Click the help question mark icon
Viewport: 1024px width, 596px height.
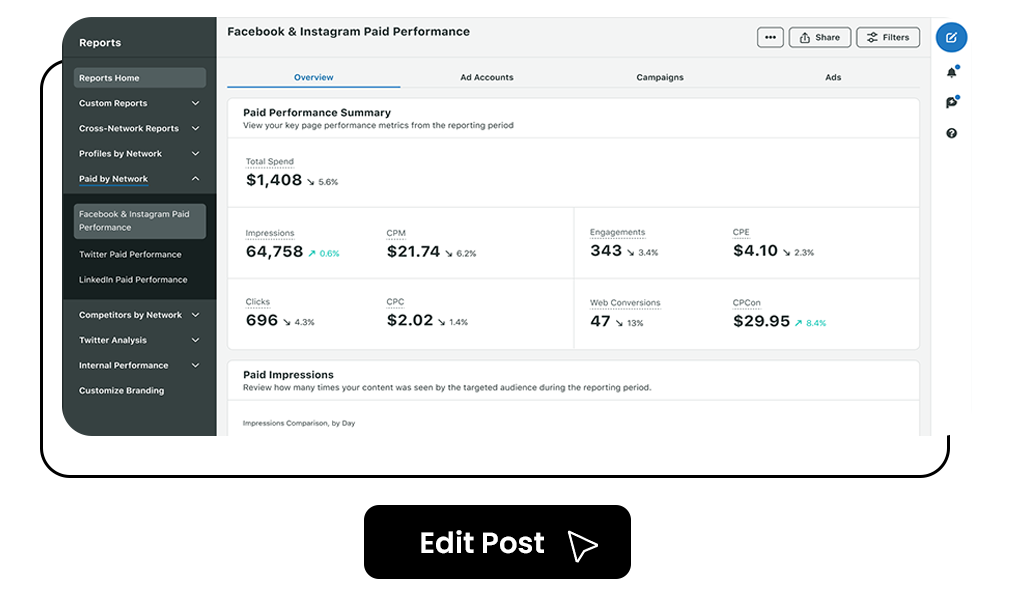(x=951, y=133)
